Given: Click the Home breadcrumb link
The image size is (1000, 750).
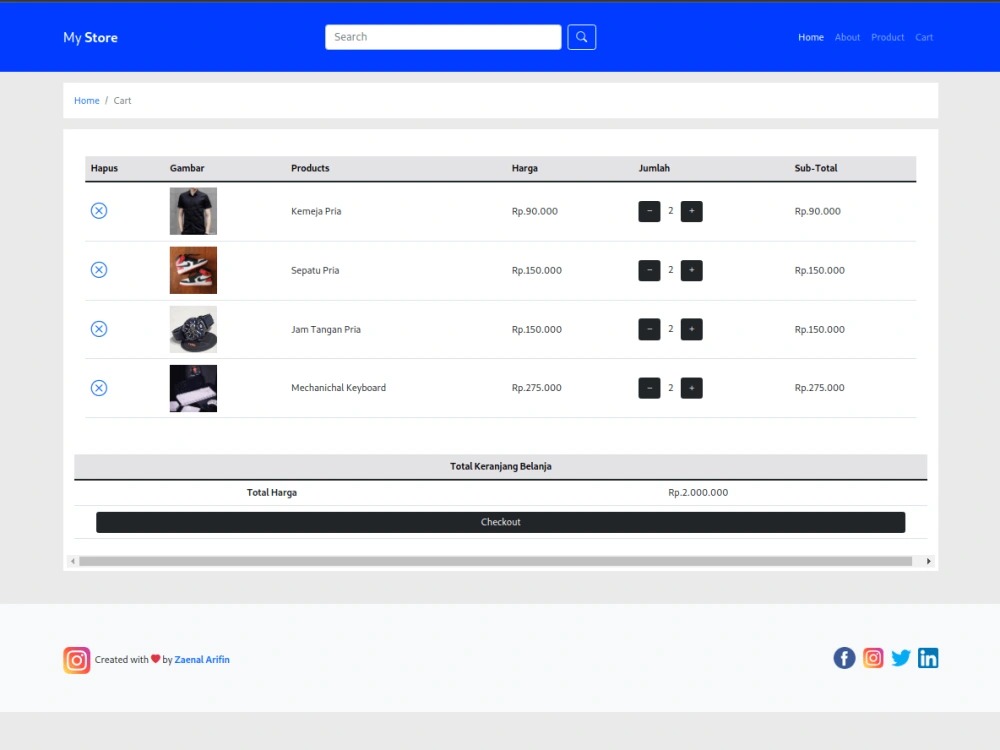Looking at the screenshot, I should [x=87, y=101].
